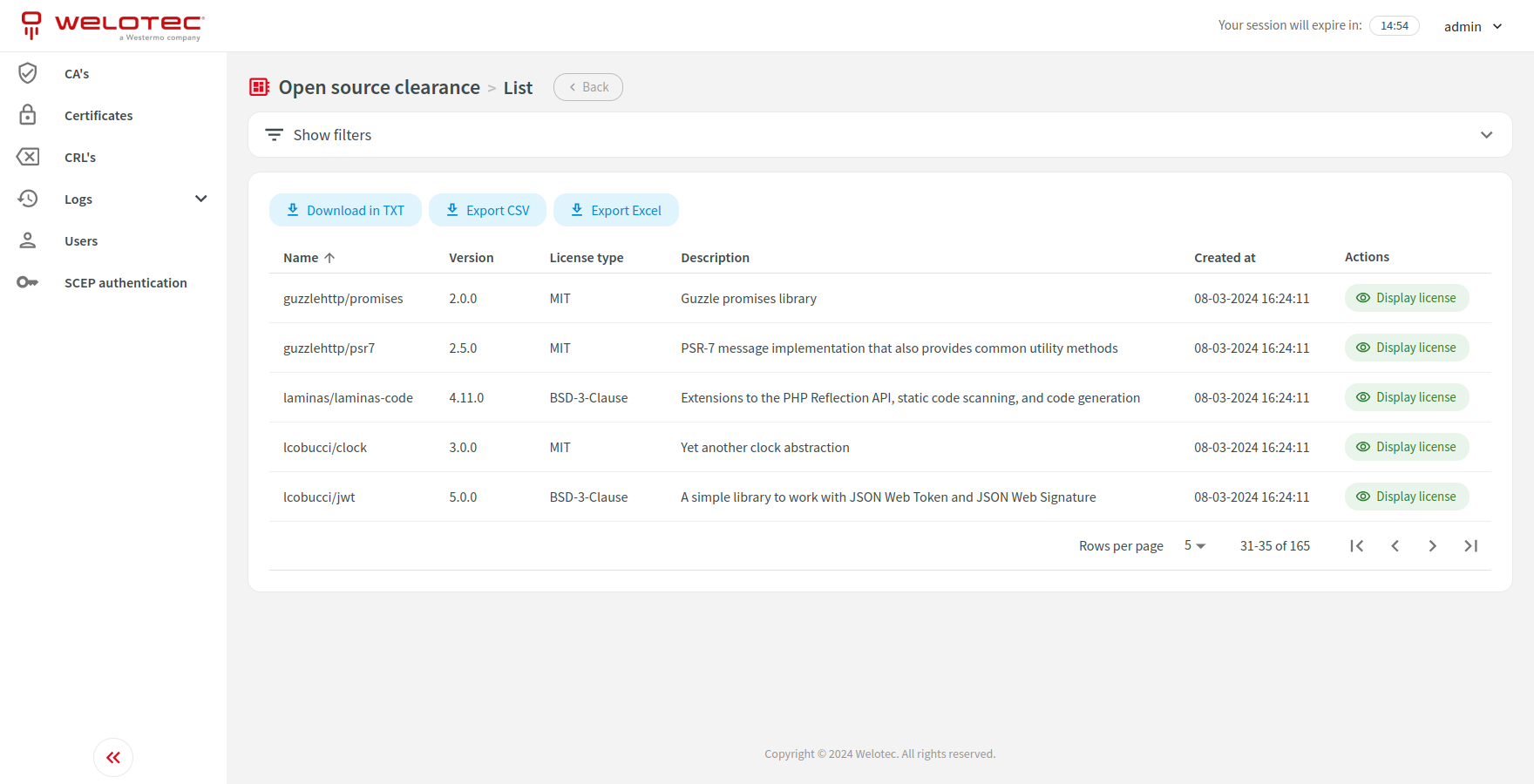Click the Download in TXT button

point(345,210)
